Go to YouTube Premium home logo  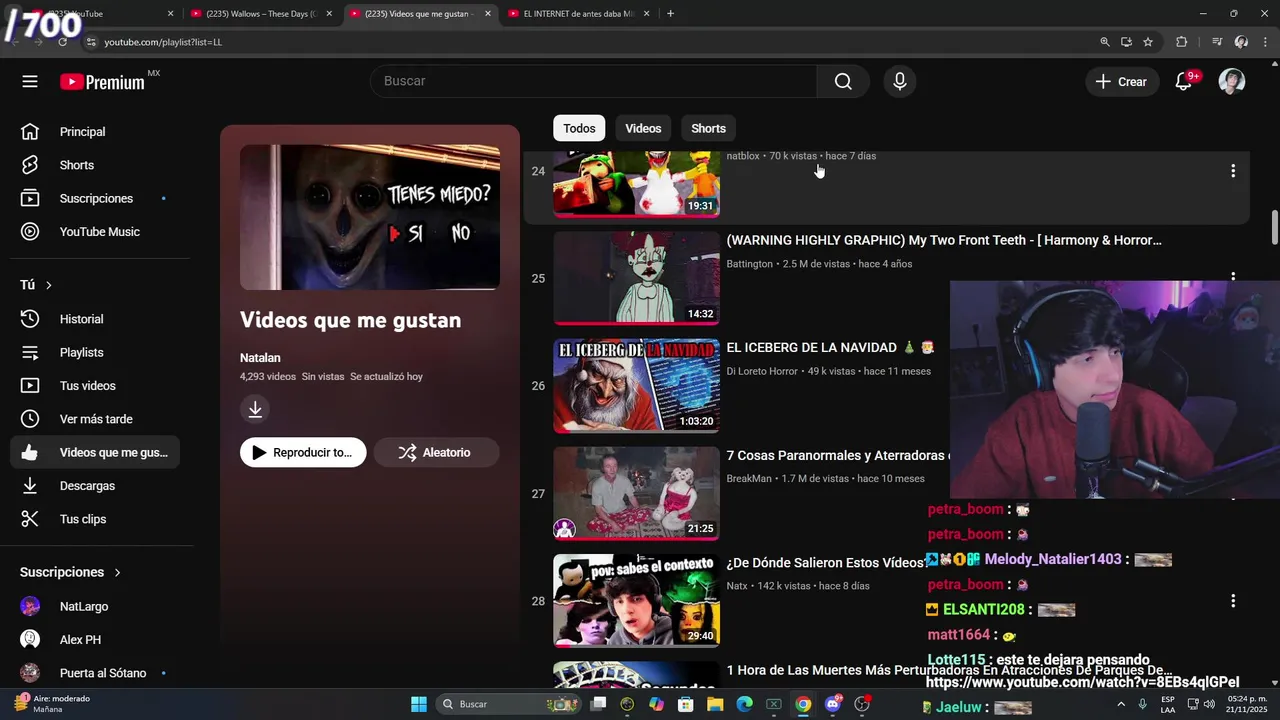click(103, 82)
